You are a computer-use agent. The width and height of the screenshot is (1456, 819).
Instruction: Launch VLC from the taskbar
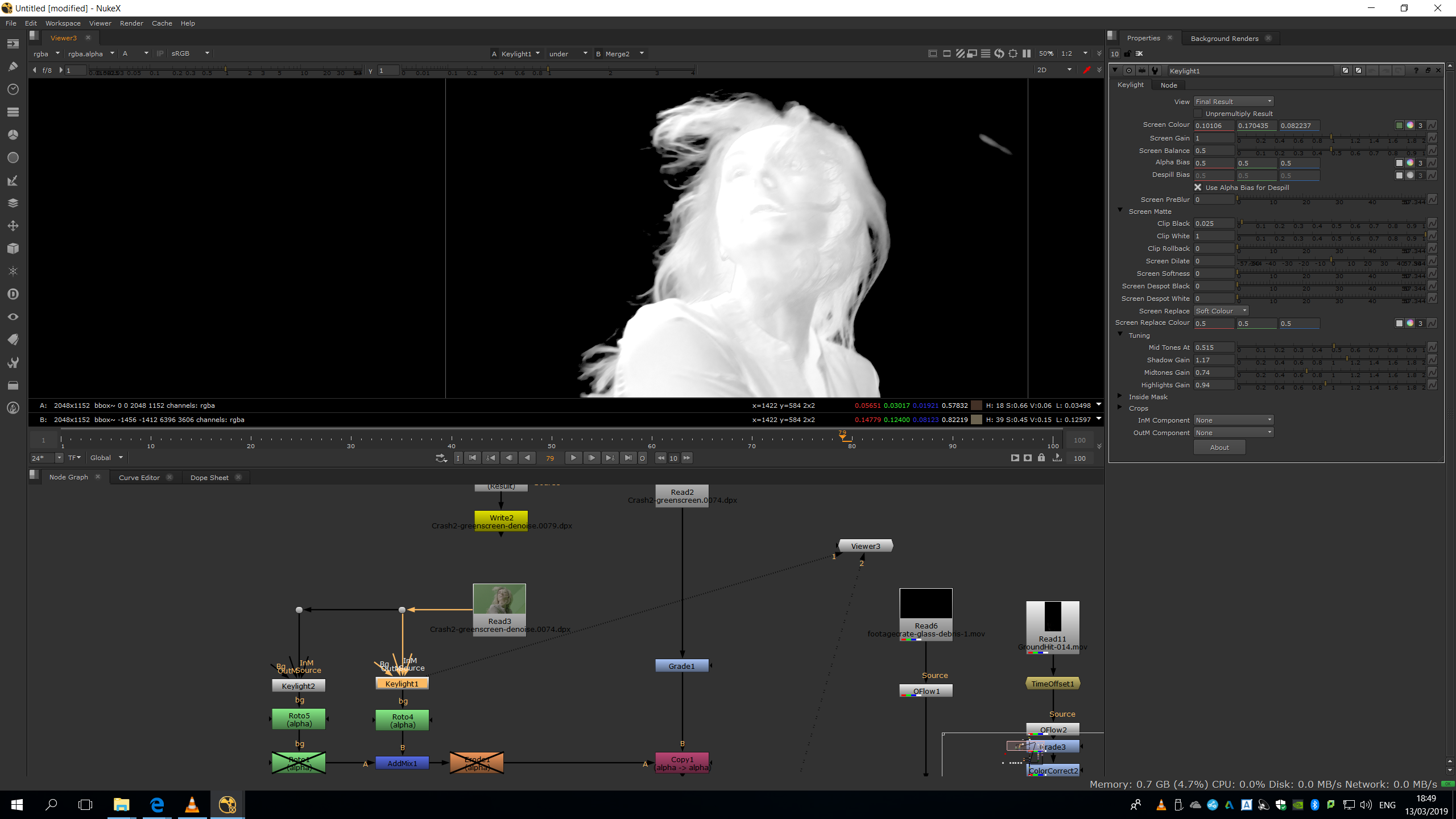(192, 805)
